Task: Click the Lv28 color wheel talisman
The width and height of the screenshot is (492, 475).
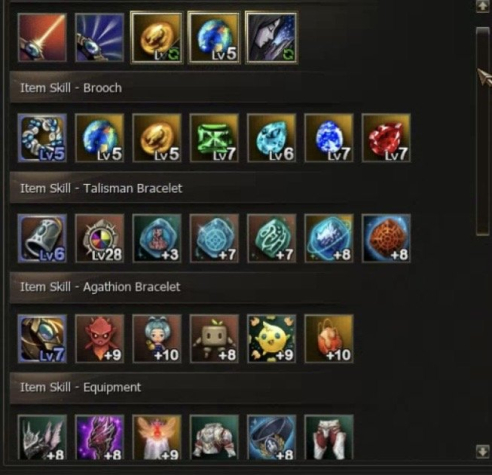Action: click(100, 238)
